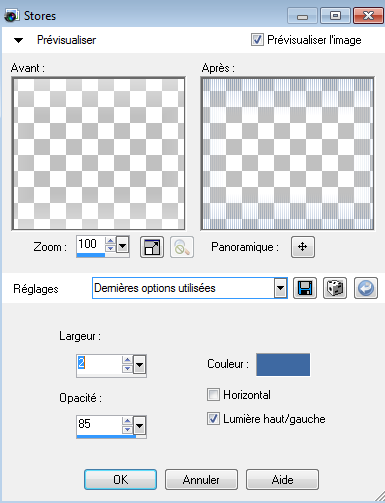Click the blue Couleur swatch

[283, 365]
